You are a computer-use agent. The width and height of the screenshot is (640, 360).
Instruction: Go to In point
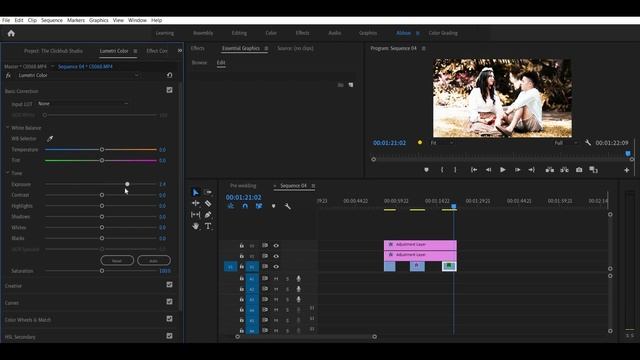474,170
